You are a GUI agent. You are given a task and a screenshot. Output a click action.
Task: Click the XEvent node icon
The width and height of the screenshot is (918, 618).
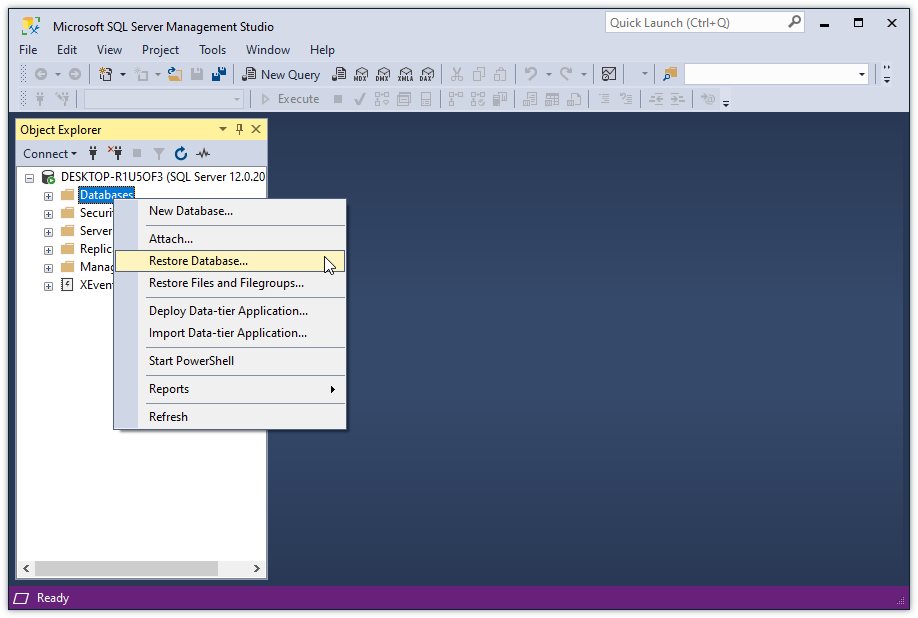pyautogui.click(x=67, y=285)
